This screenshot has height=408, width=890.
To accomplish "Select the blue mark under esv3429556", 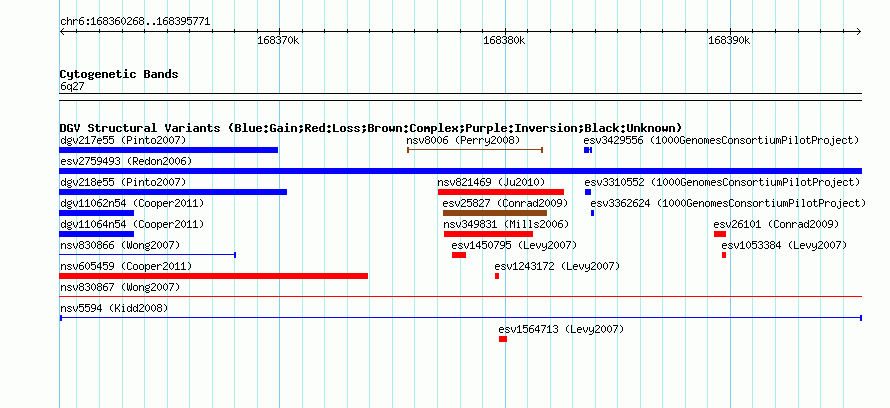I will tap(588, 150).
